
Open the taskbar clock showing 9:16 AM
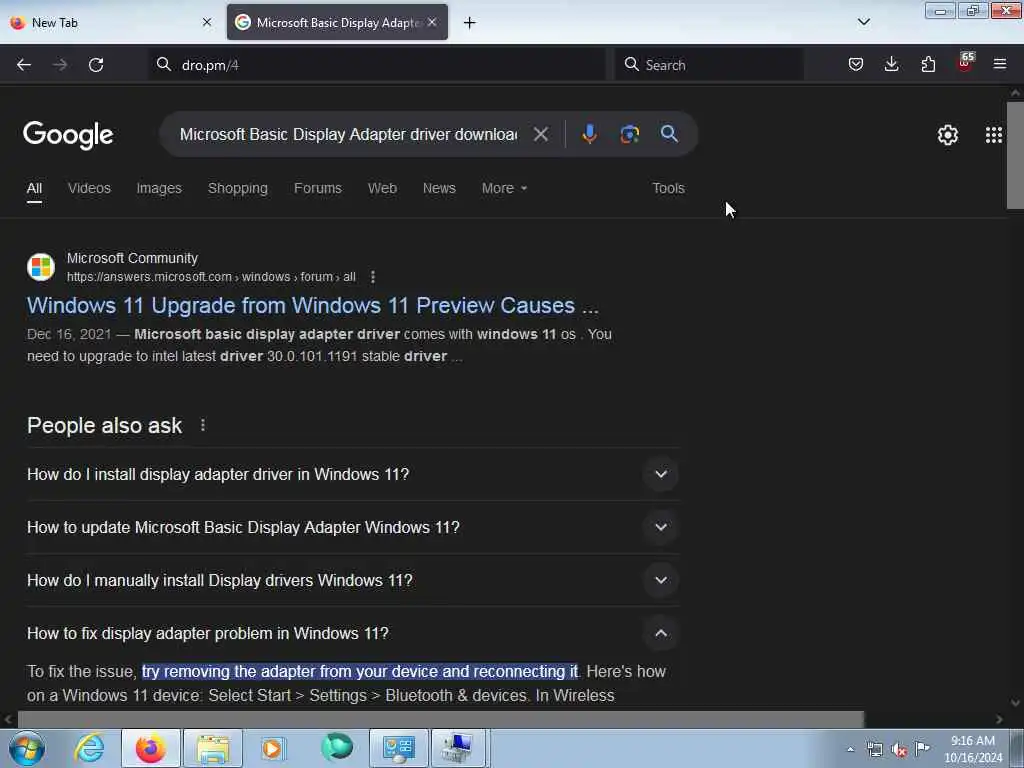(x=973, y=749)
